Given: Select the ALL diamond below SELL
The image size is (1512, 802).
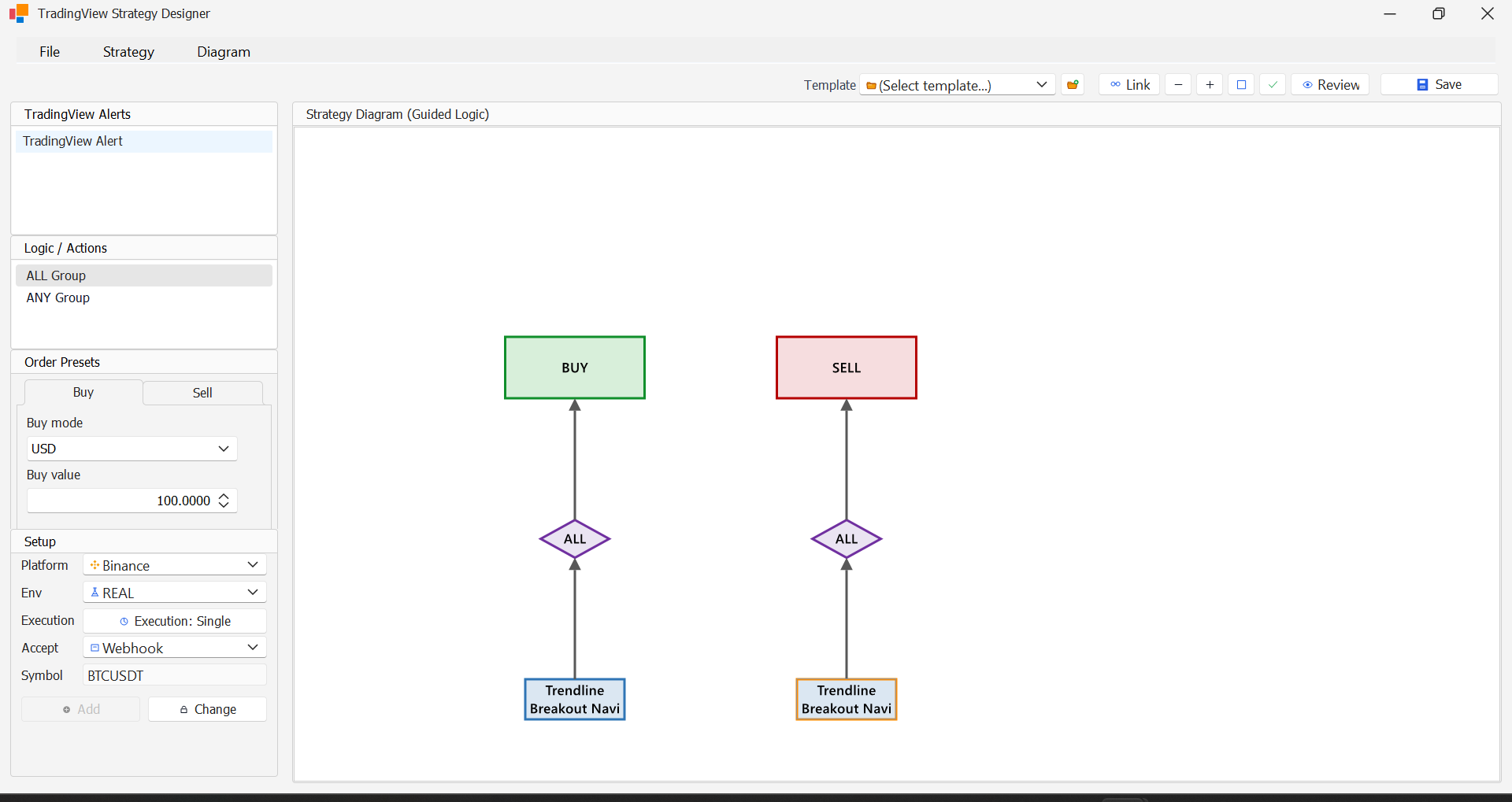Looking at the screenshot, I should click(x=847, y=539).
